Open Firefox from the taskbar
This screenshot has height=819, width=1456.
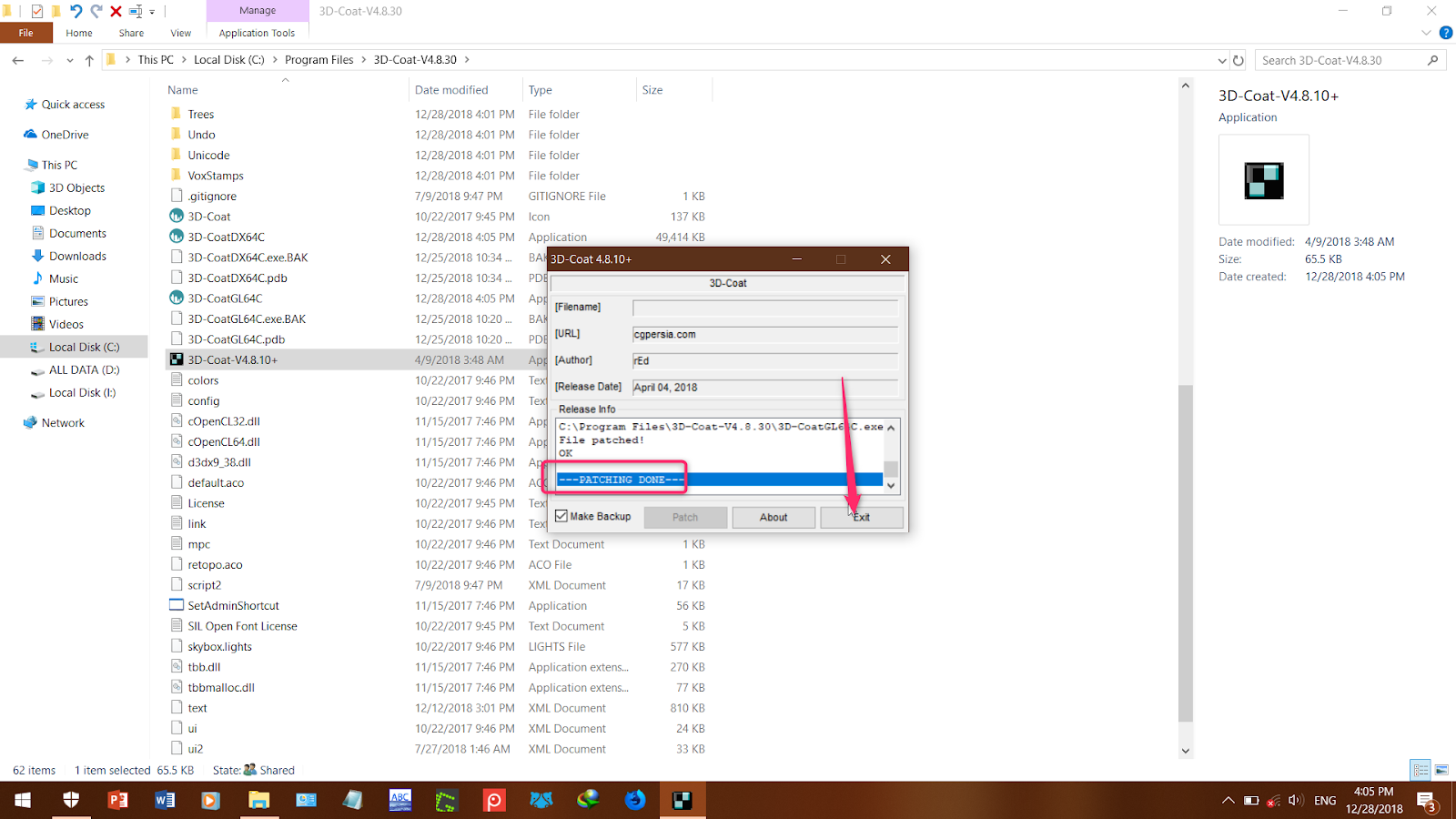click(x=635, y=800)
